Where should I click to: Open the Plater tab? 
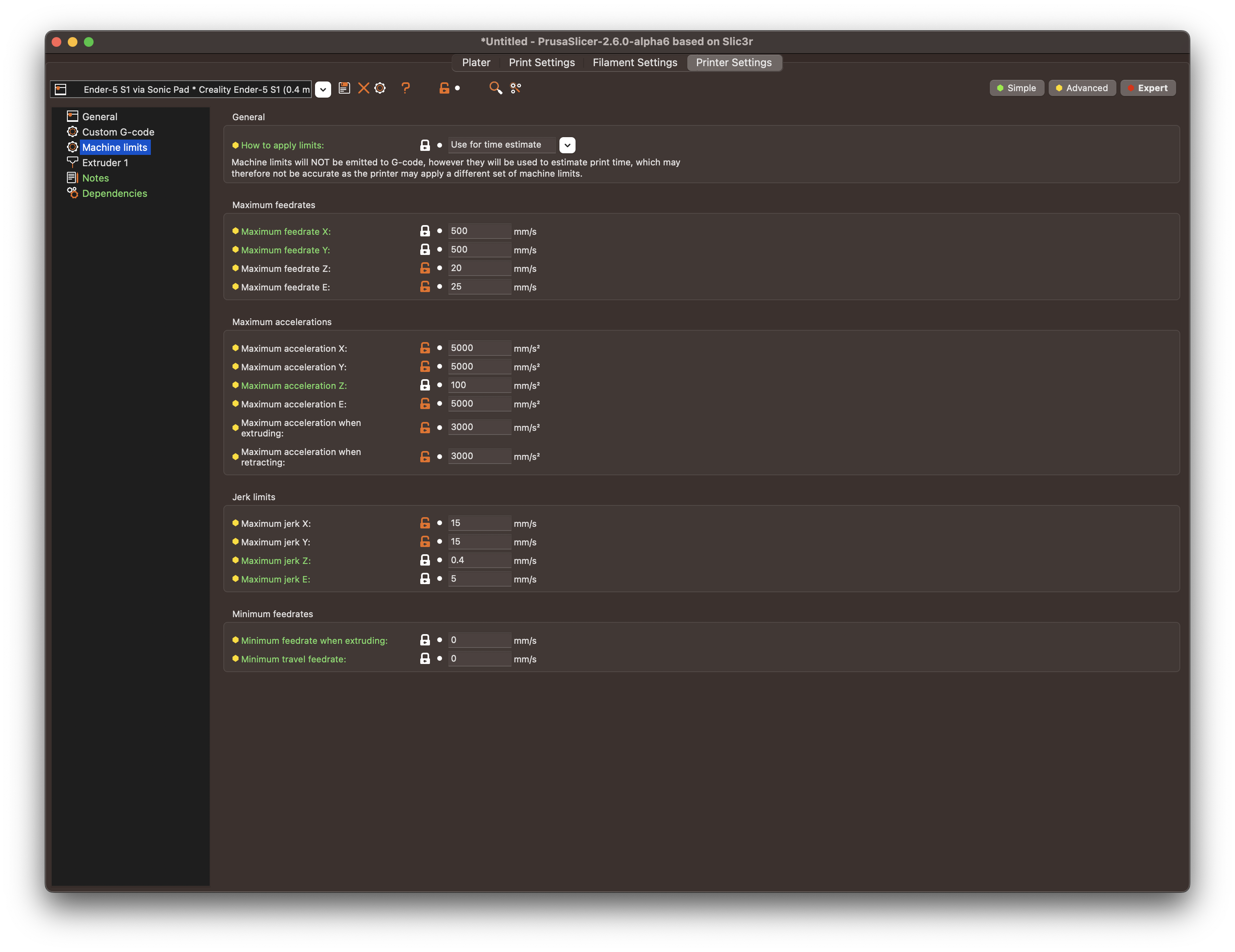pyautogui.click(x=476, y=63)
